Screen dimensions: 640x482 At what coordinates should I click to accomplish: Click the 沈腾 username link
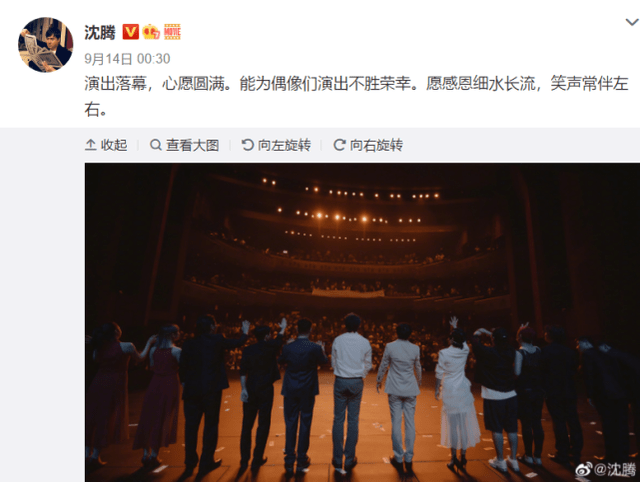[x=100, y=32]
